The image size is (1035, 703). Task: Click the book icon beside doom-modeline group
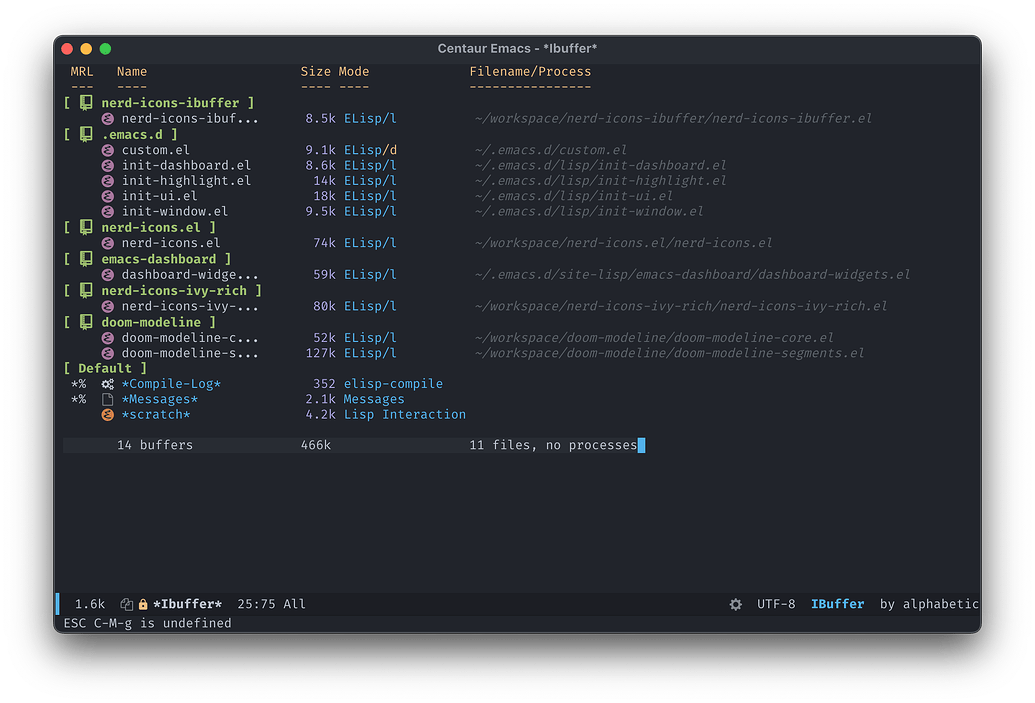click(85, 321)
